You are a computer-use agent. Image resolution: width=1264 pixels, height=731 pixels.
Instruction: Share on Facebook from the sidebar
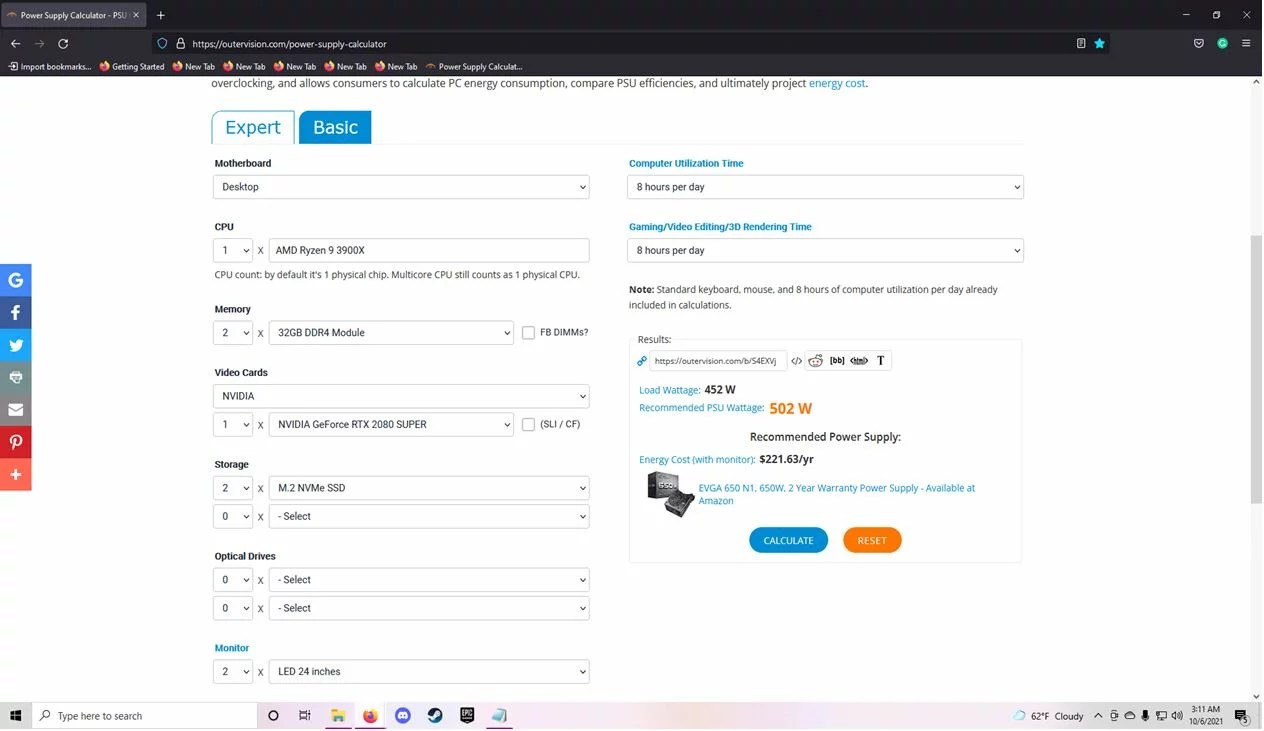point(15,313)
